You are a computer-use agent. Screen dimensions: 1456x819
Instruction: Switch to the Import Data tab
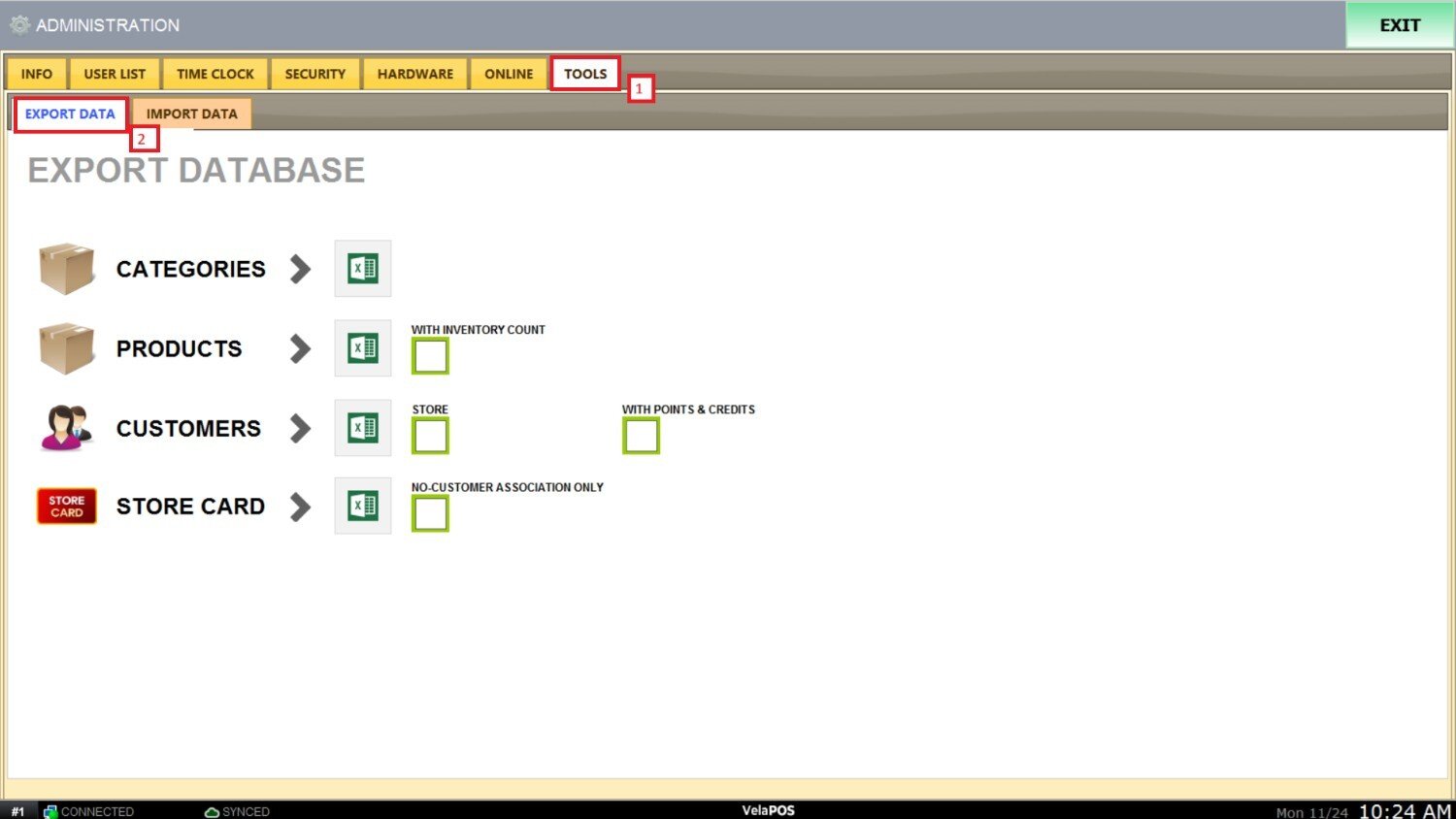click(x=191, y=114)
